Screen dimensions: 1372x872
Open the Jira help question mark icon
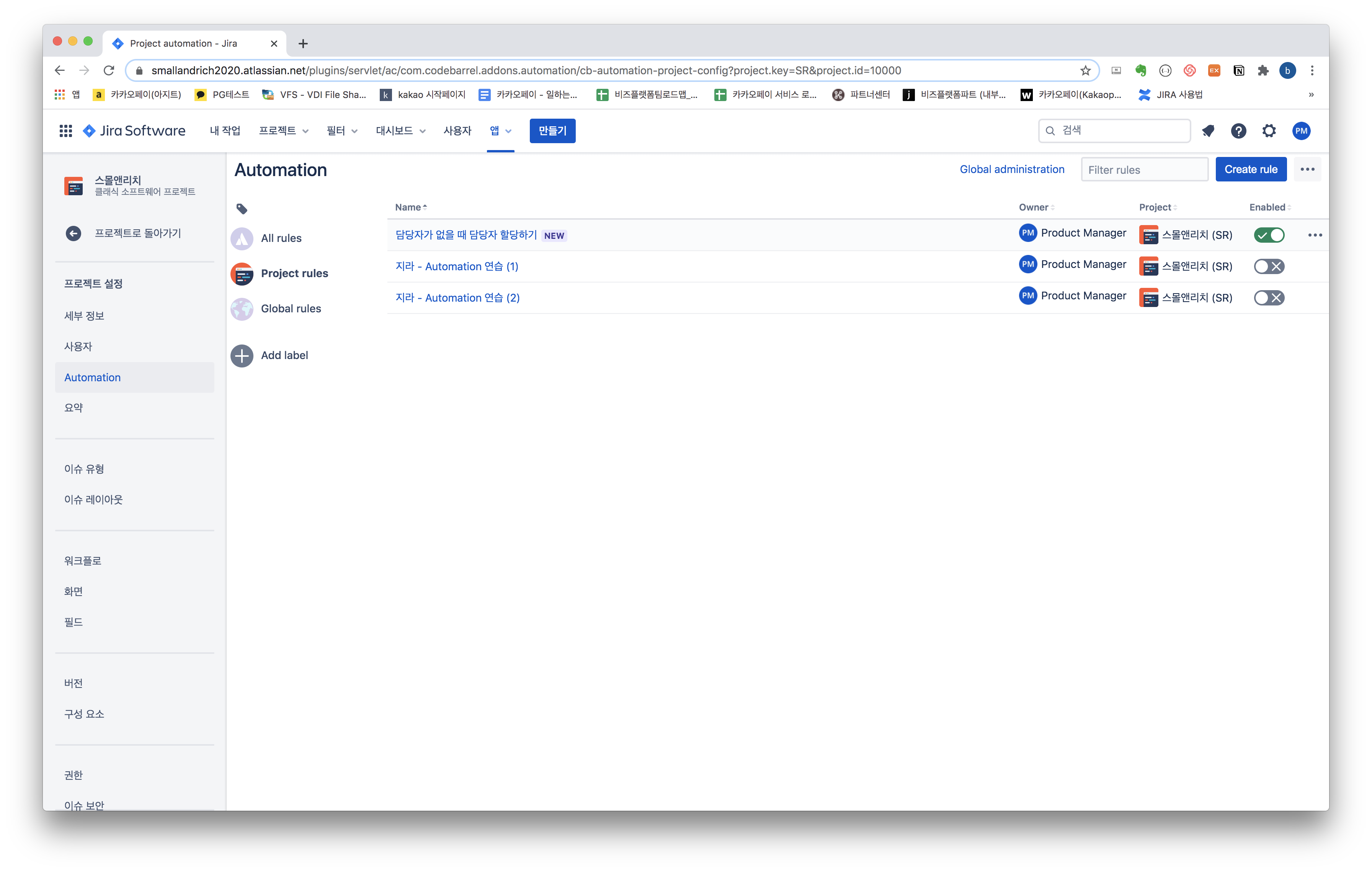click(x=1238, y=131)
